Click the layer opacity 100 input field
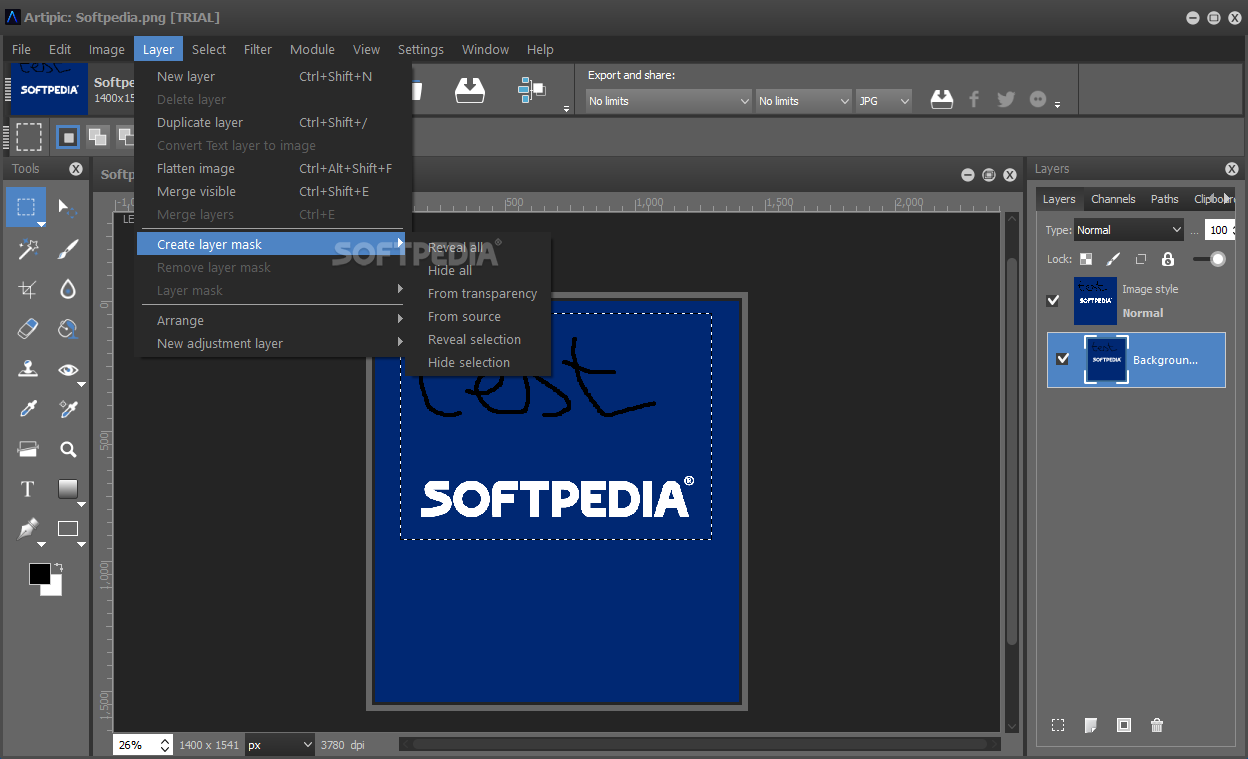1248x759 pixels. point(1218,230)
